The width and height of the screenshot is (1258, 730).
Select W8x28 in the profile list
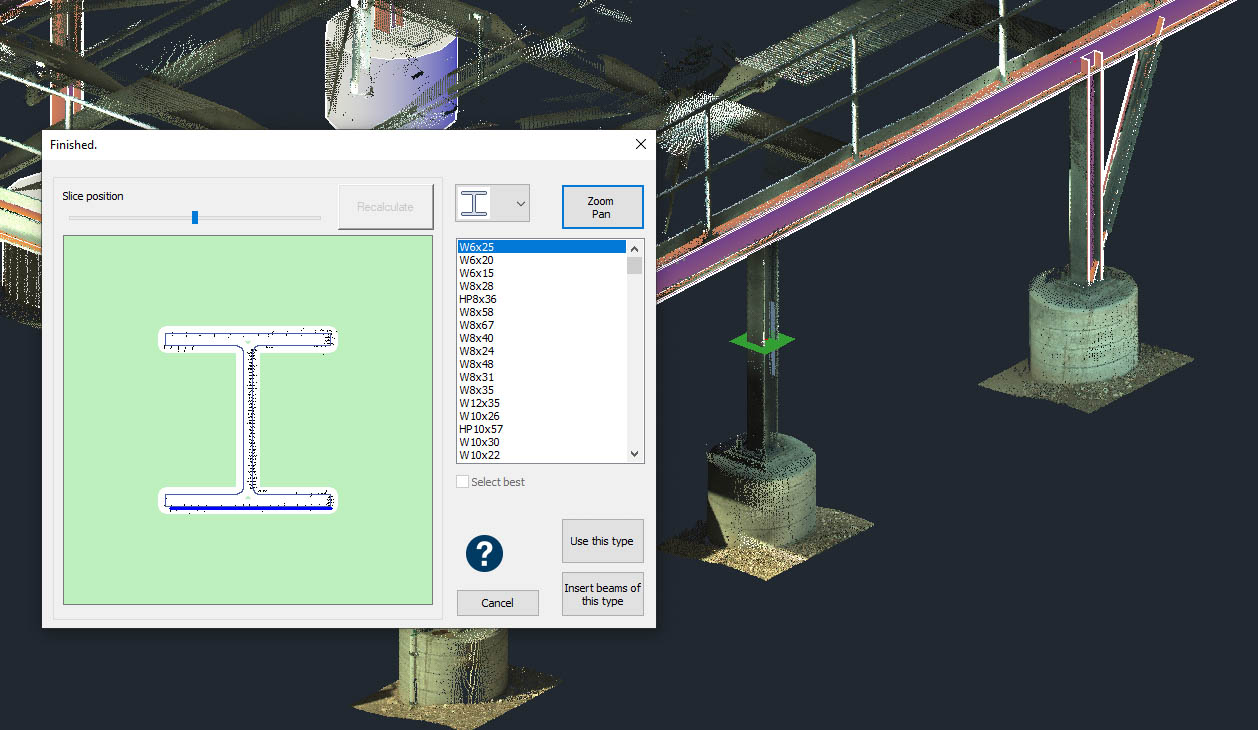[x=541, y=286]
